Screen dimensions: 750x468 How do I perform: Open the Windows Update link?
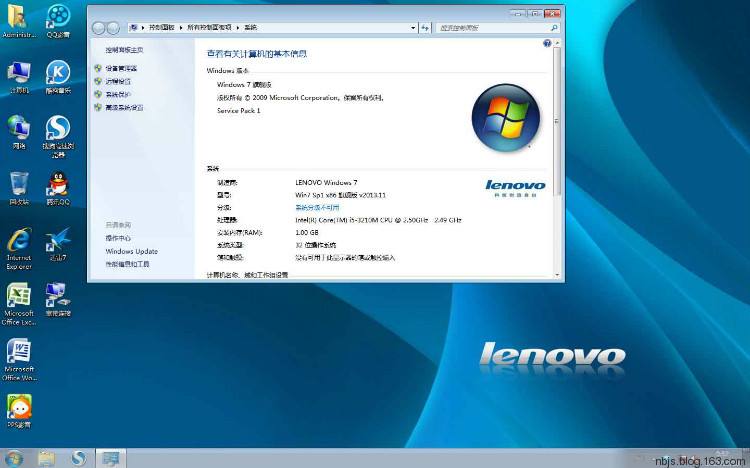132,251
